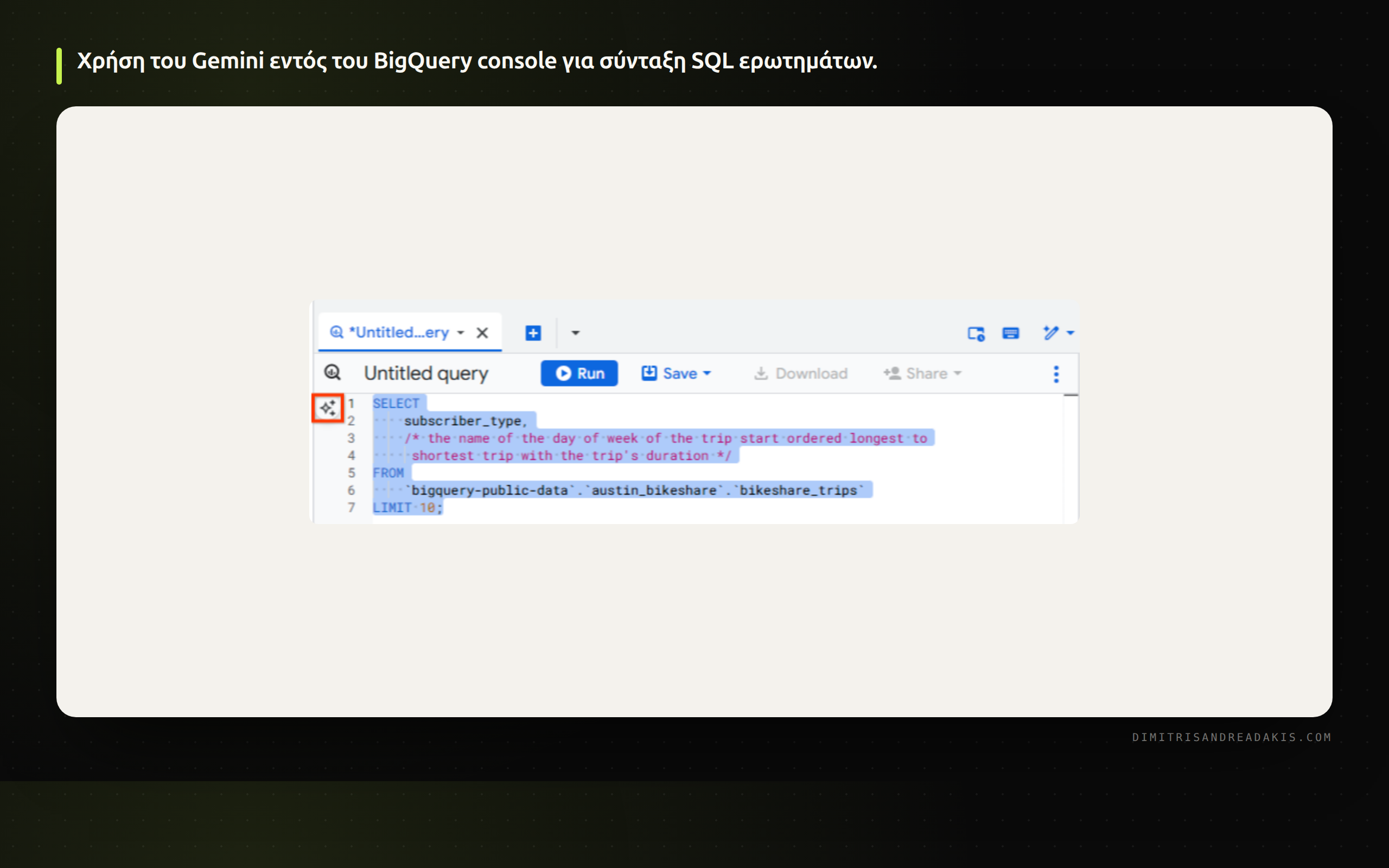Click the comment text on line 3
This screenshot has width=1389, height=868.
click(666, 438)
